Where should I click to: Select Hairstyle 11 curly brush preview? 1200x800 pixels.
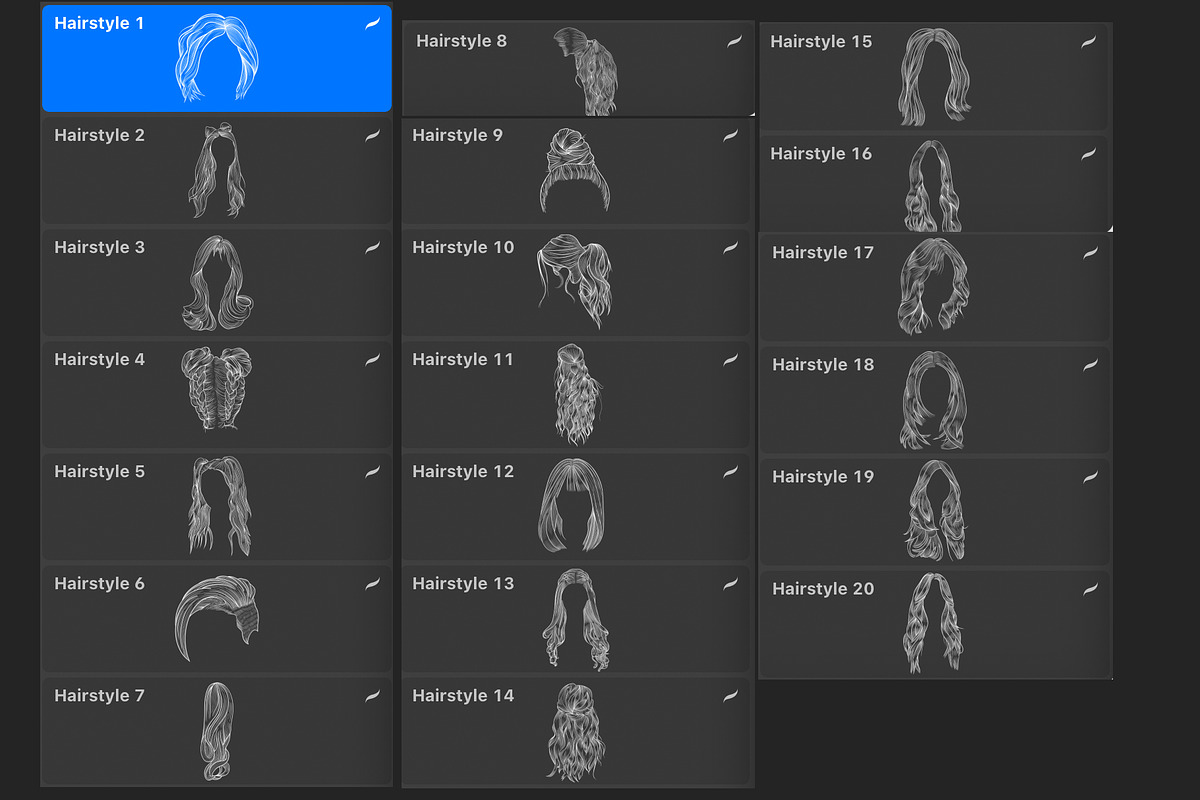point(577,394)
